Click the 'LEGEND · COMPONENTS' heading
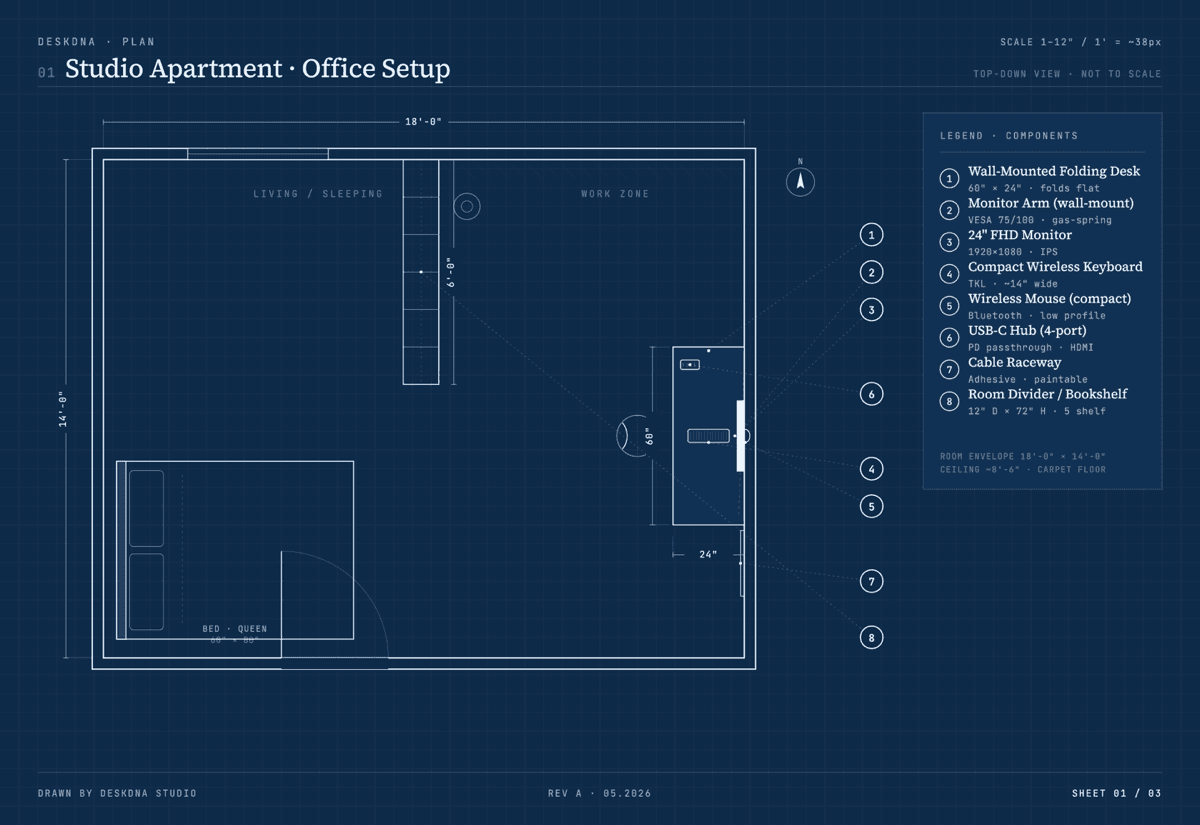Viewport: 1200px width, 825px height. [x=1009, y=136]
